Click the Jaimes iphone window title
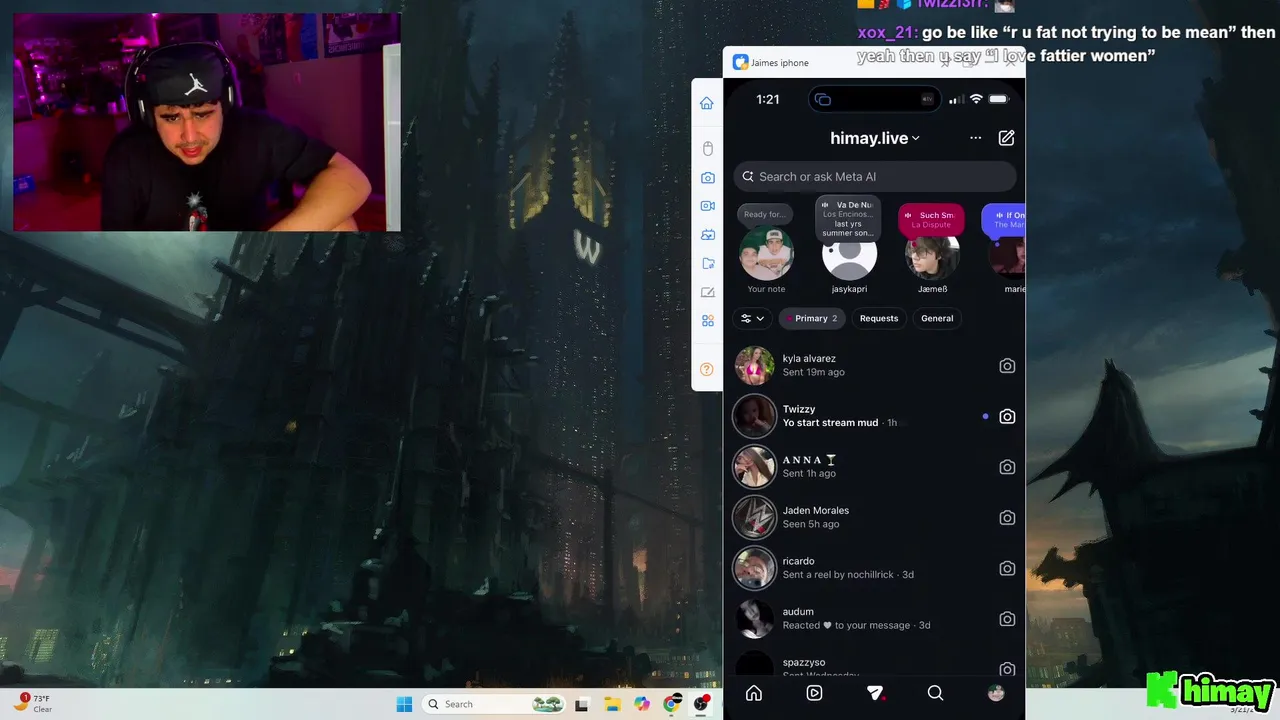Viewport: 1280px width, 720px height. tap(779, 63)
